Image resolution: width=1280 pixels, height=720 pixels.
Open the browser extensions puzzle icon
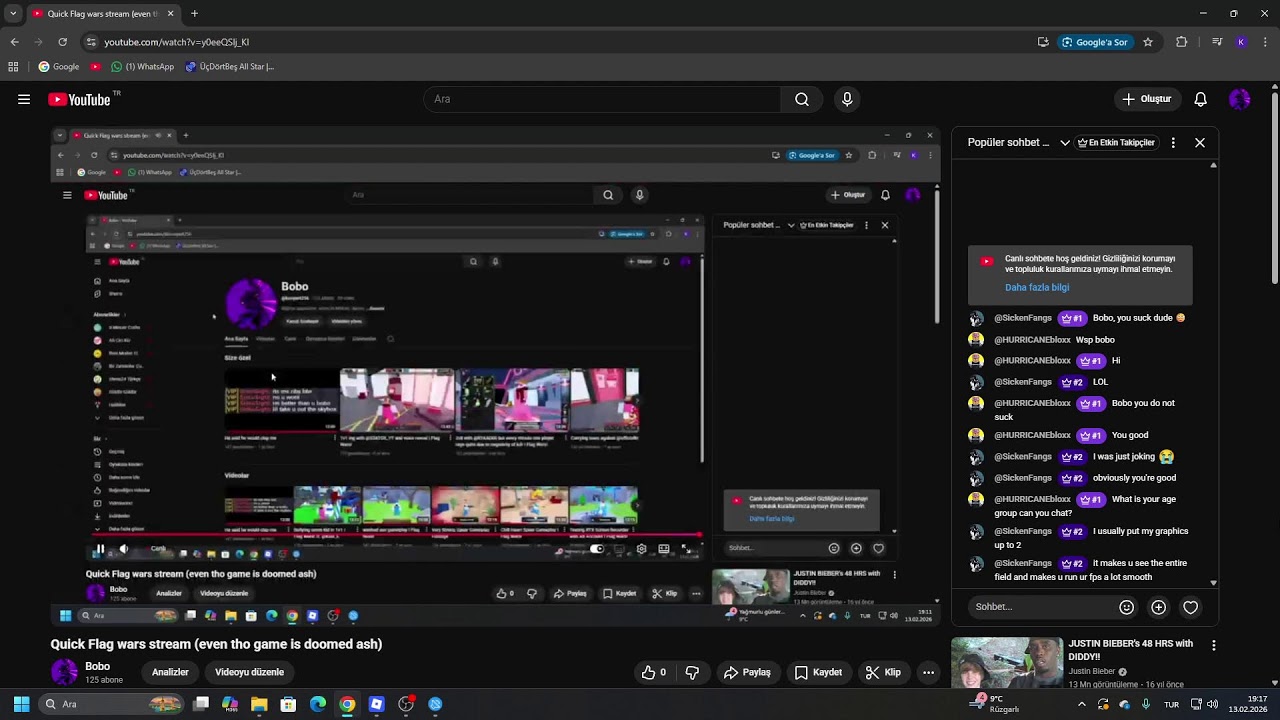coord(1182,42)
